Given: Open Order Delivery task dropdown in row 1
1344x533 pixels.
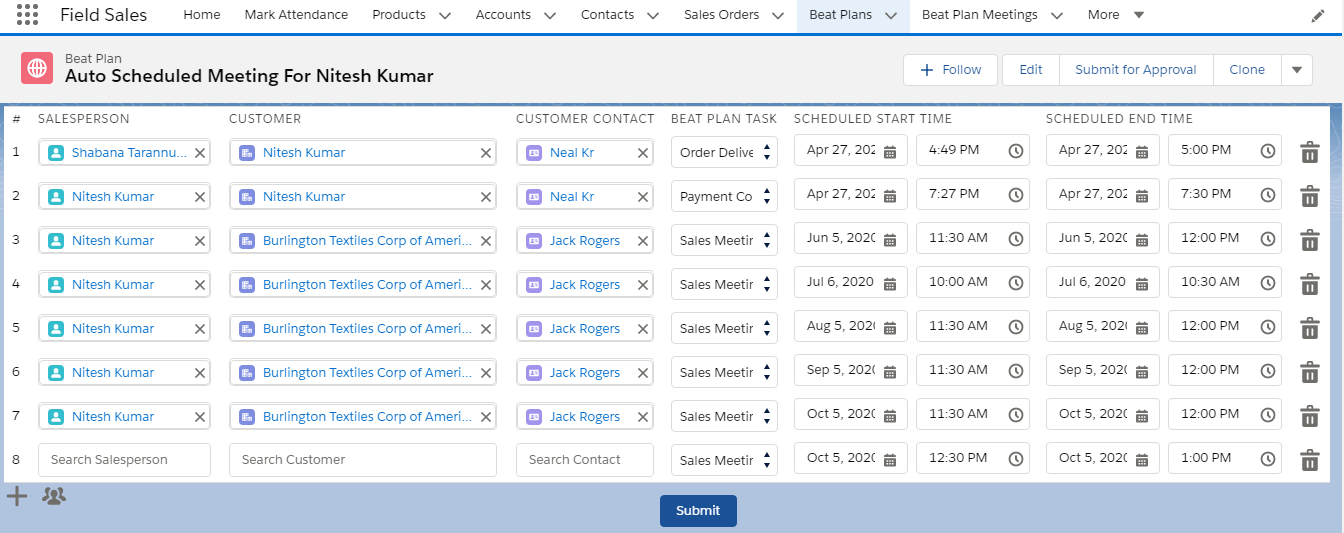Looking at the screenshot, I should point(724,153).
